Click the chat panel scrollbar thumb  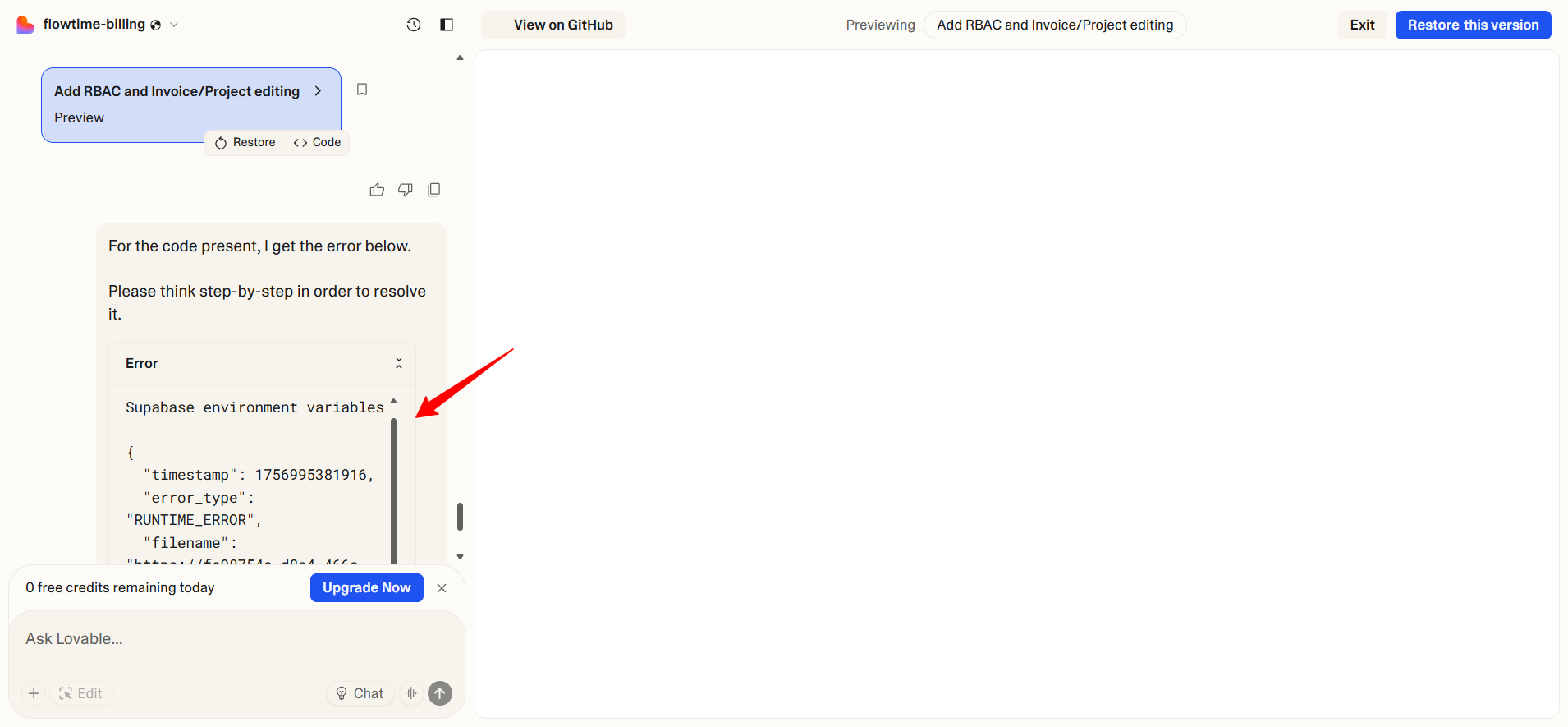(460, 517)
